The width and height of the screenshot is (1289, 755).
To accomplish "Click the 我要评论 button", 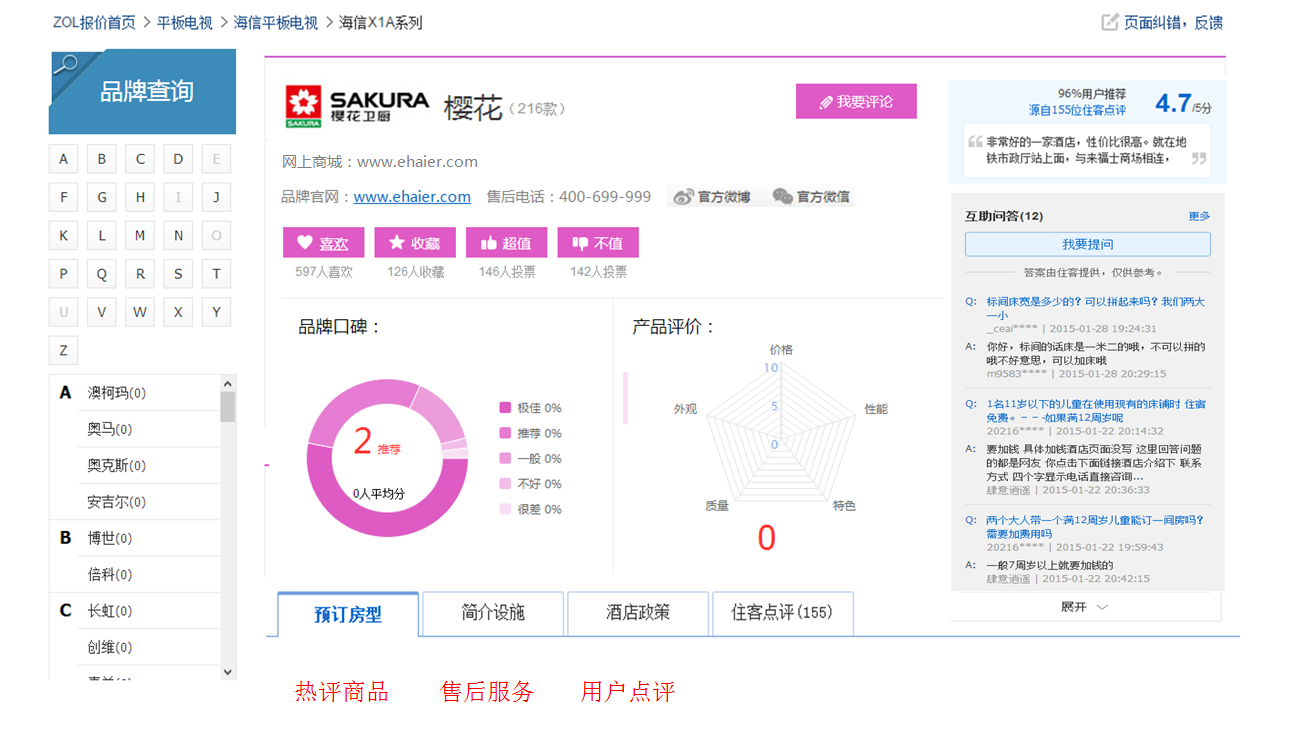I will coord(856,101).
